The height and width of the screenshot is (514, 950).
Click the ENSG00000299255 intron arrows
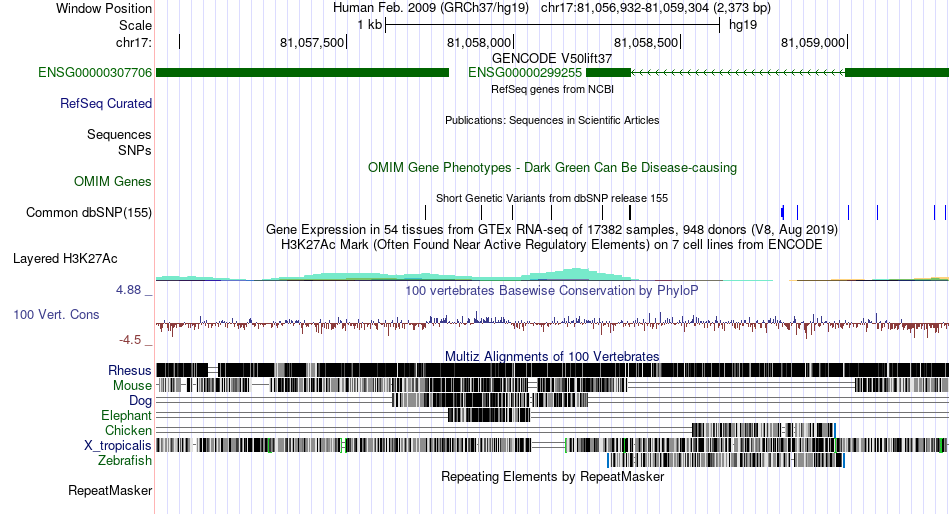[x=738, y=73]
